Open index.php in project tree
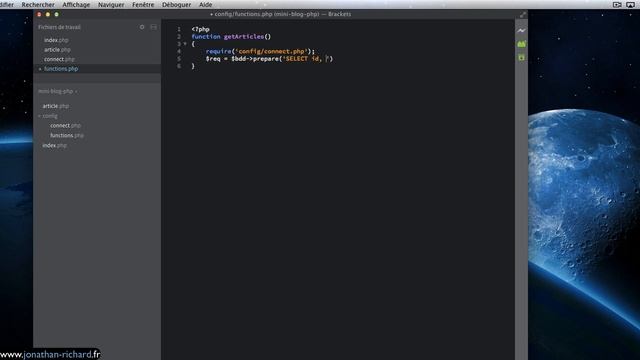Image resolution: width=640 pixels, height=360 pixels. coord(54,145)
